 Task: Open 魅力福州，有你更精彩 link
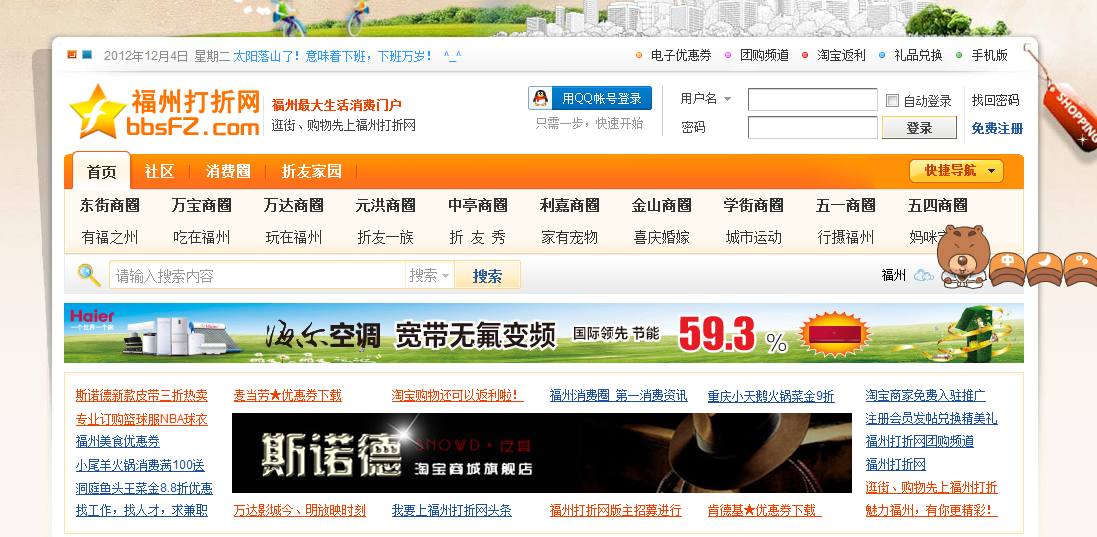932,510
